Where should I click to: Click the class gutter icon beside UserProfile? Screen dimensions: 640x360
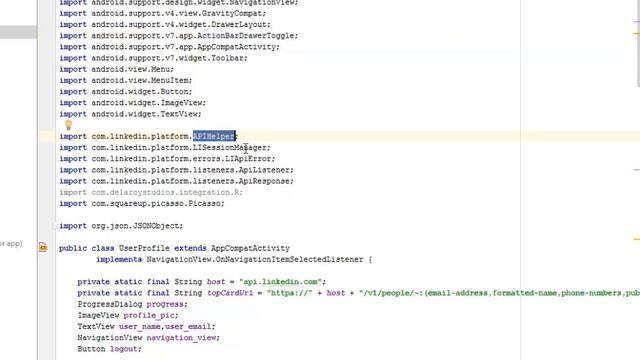[43, 247]
